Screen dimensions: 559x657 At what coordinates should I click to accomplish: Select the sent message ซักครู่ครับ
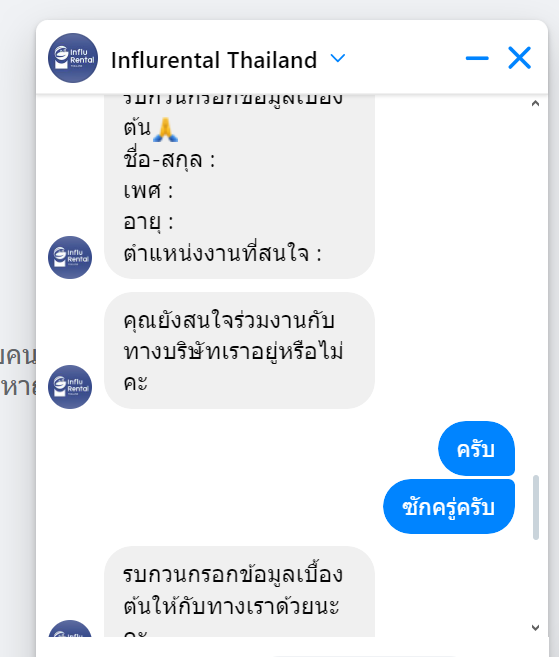click(x=449, y=507)
